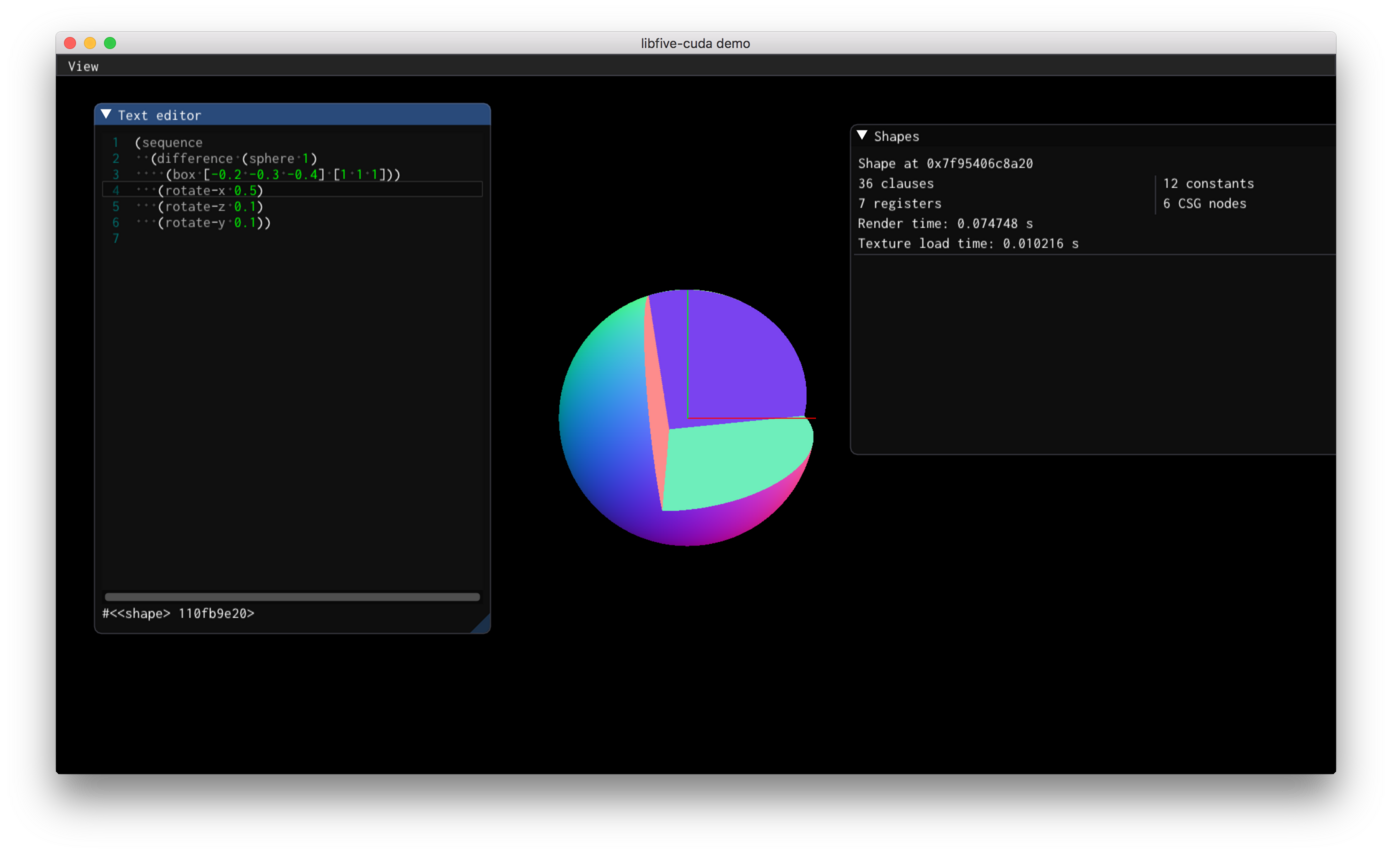Open the View menu
1392x854 pixels.
(x=83, y=66)
